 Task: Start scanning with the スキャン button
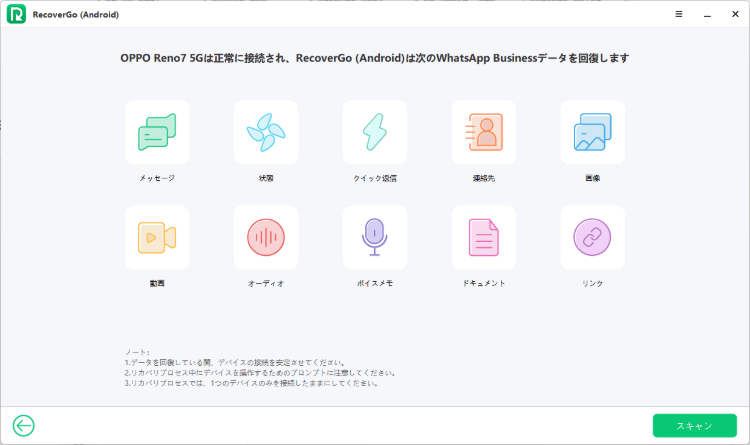695,425
